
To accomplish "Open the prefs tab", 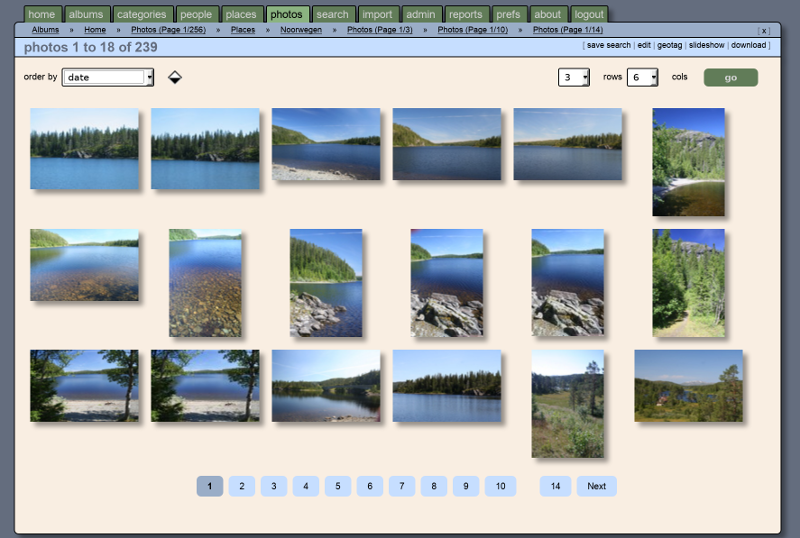I will coord(509,14).
